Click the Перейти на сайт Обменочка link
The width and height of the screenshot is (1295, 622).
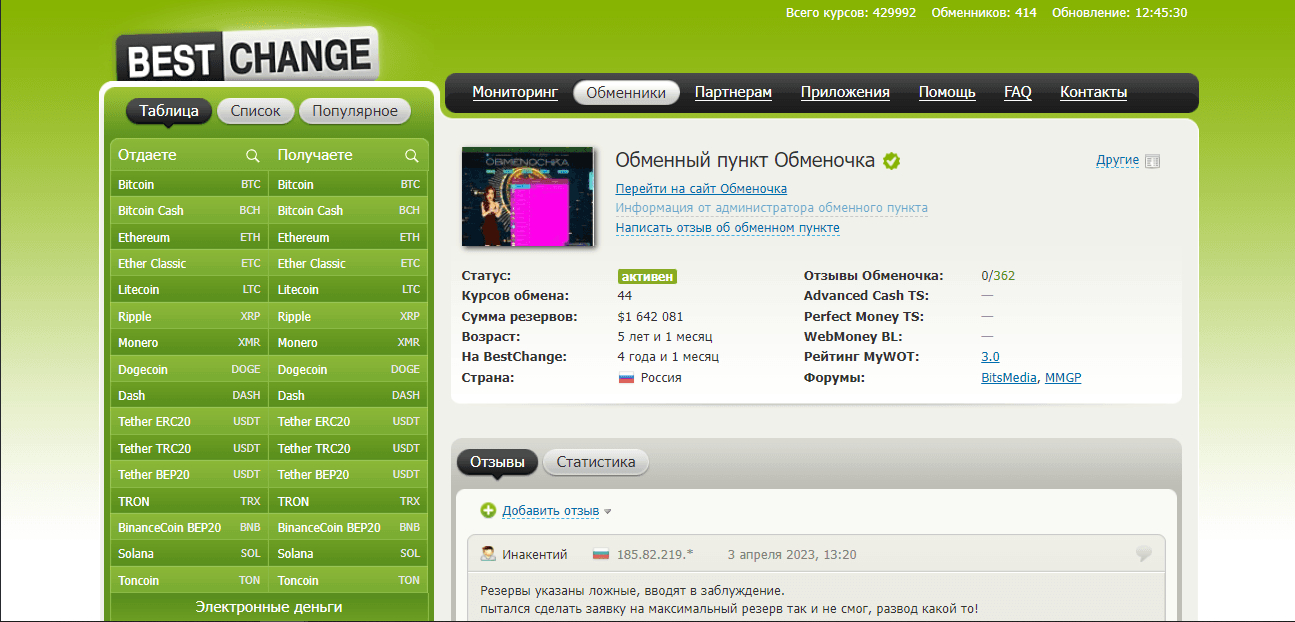pyautogui.click(x=701, y=188)
